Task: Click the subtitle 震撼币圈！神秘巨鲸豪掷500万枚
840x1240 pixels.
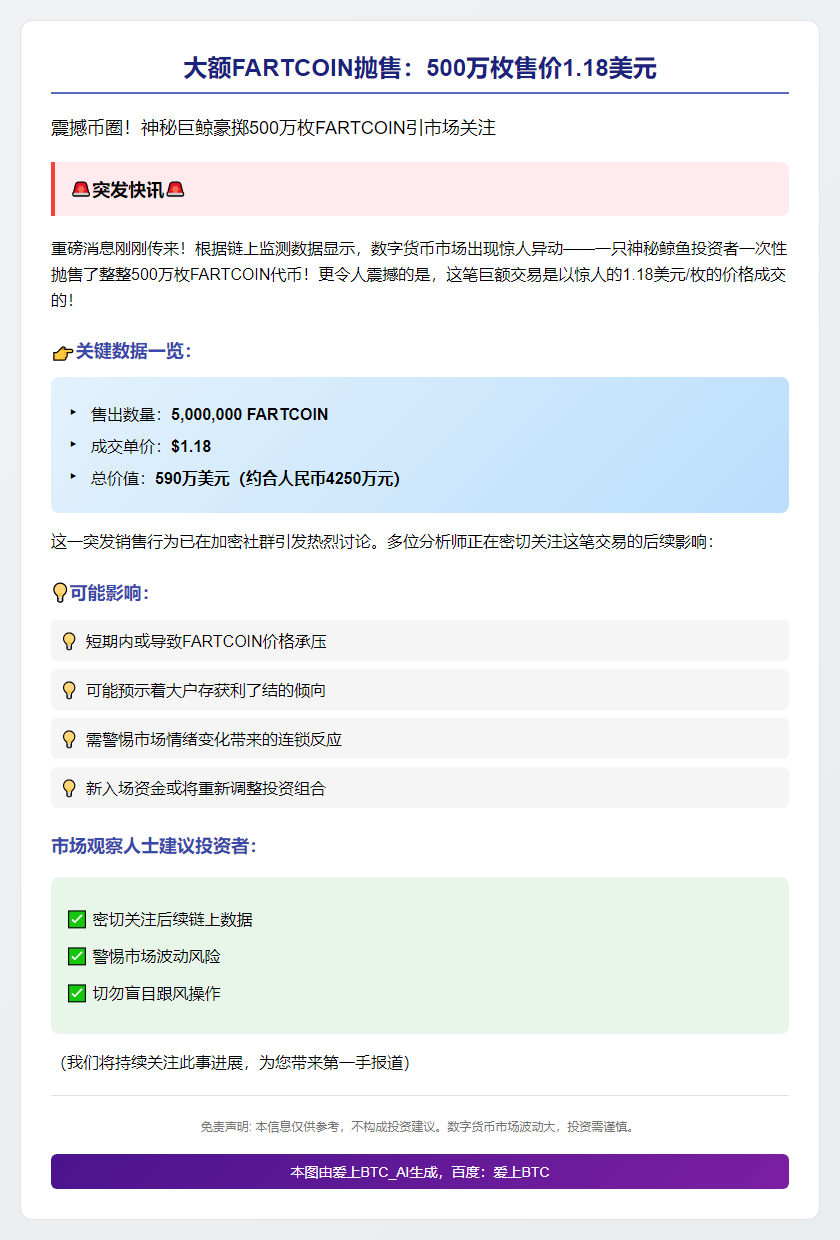Action: pos(273,128)
